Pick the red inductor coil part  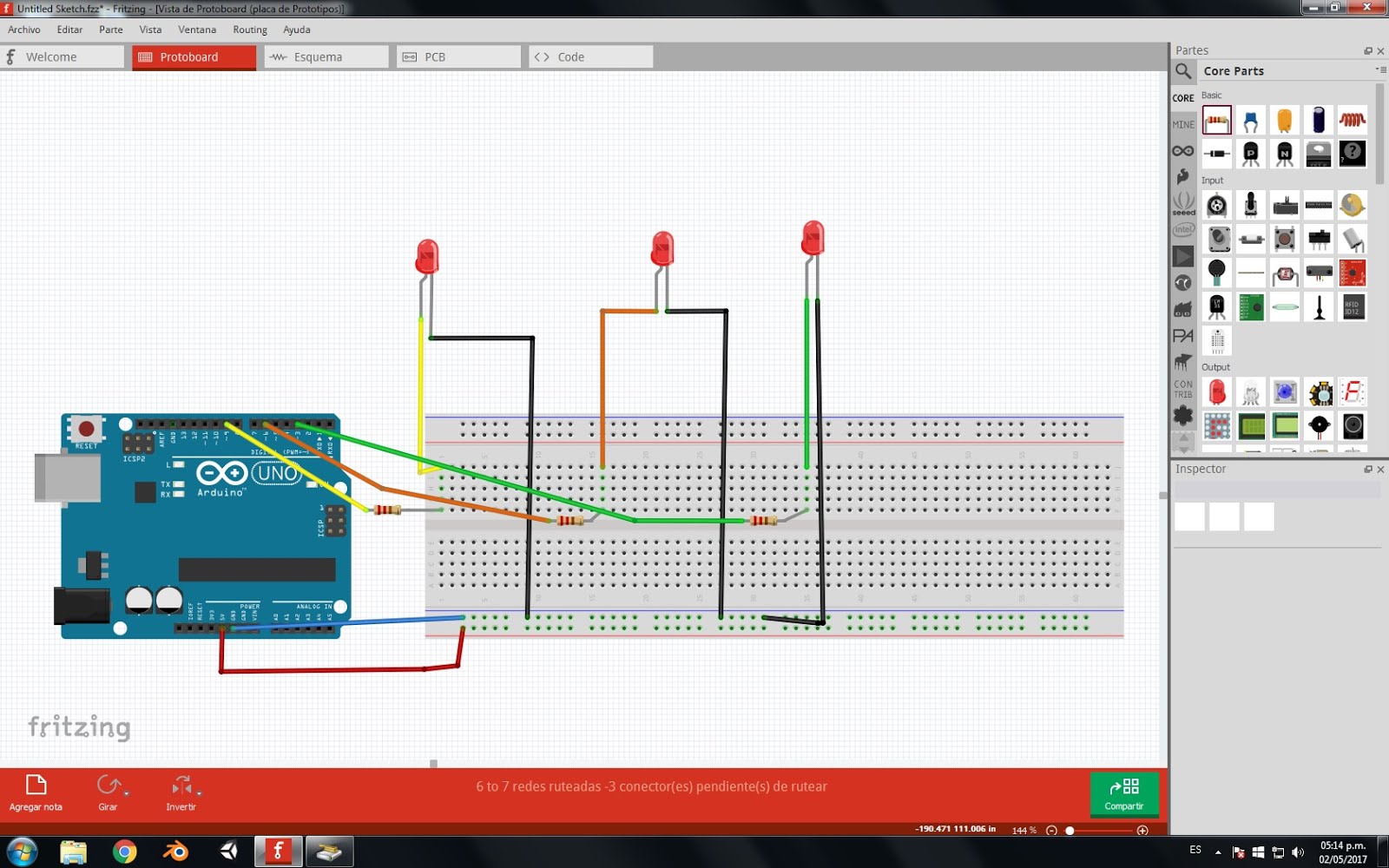(x=1353, y=121)
